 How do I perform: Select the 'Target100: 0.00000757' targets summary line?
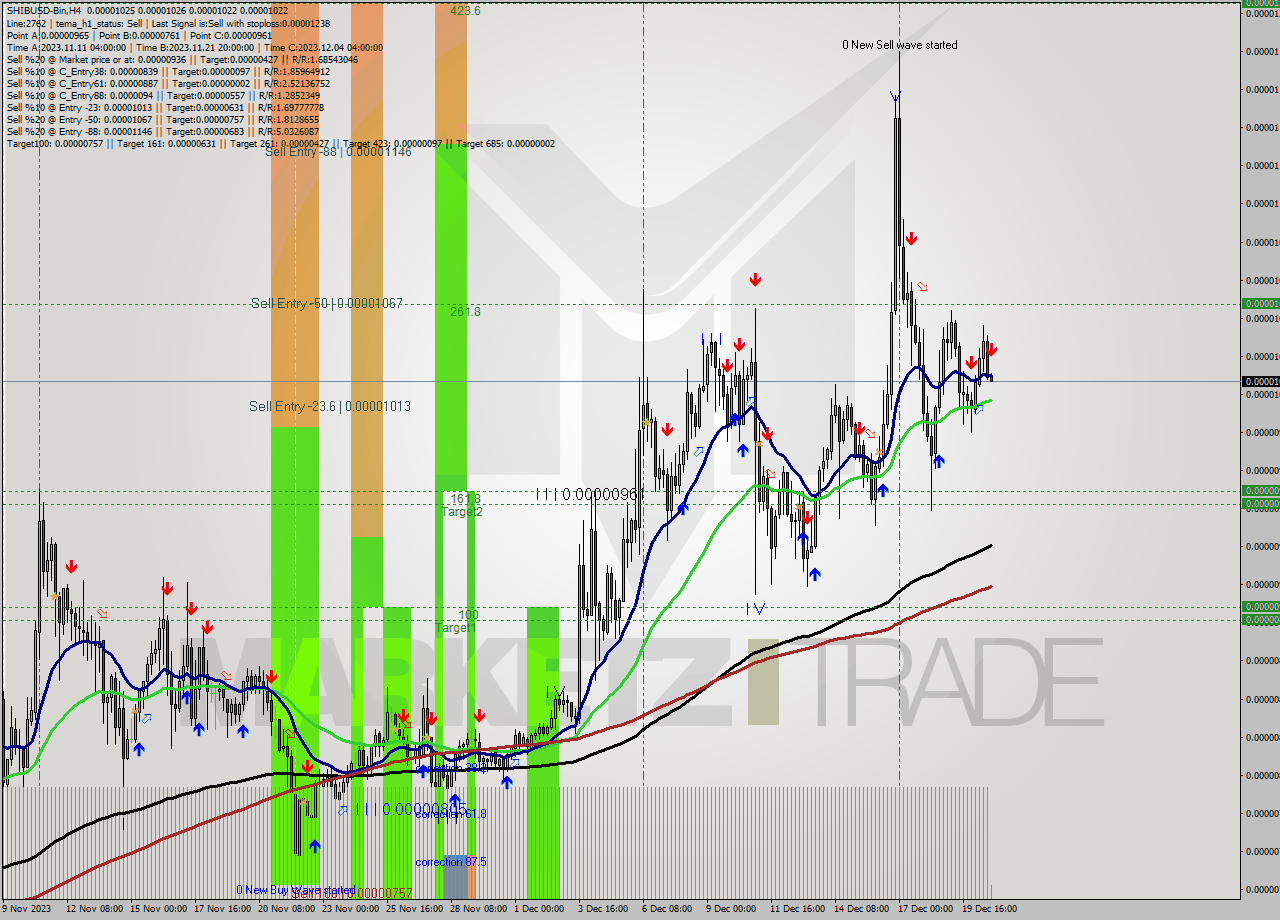coord(281,143)
